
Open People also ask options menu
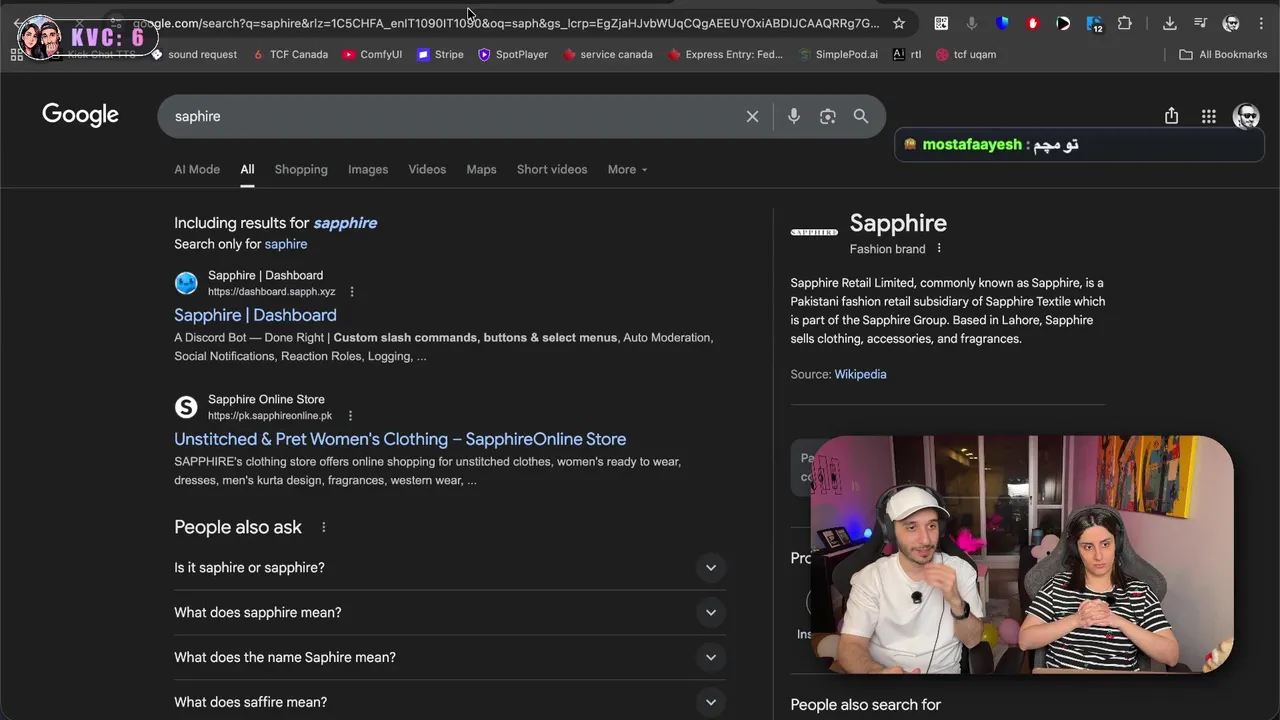pyautogui.click(x=323, y=527)
